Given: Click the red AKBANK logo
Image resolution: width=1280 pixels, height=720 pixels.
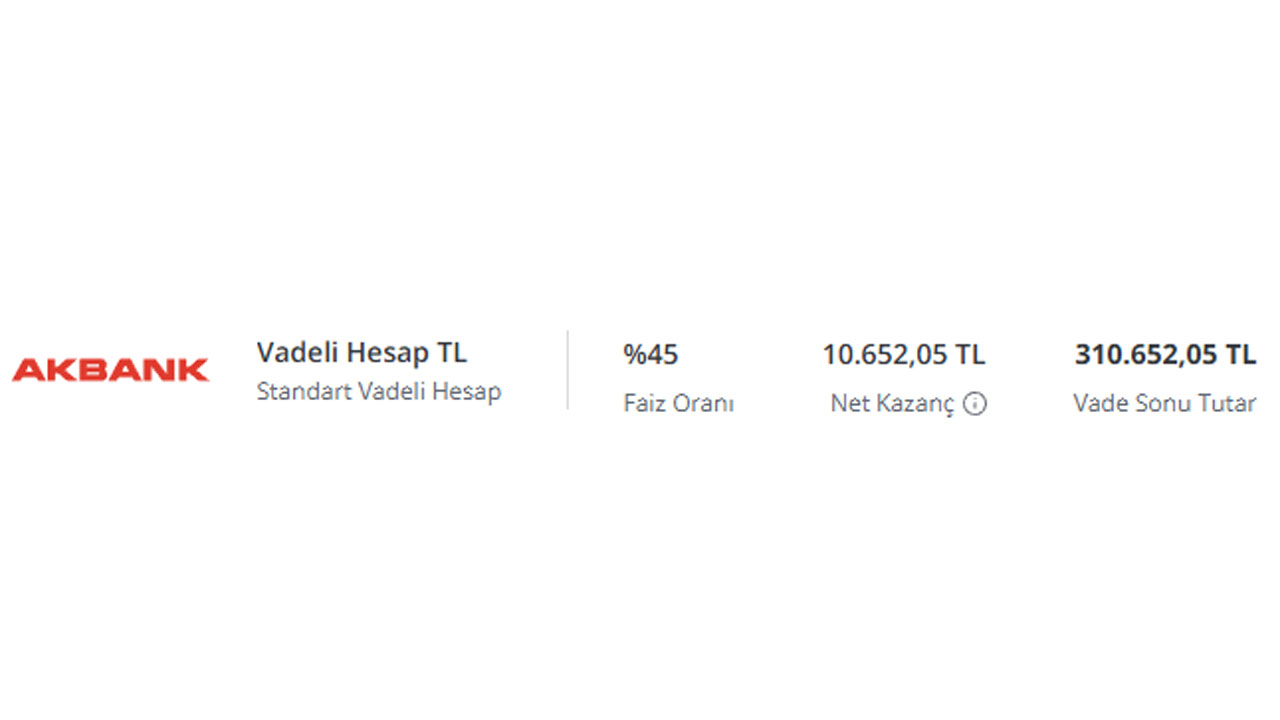Looking at the screenshot, I should tap(110, 370).
